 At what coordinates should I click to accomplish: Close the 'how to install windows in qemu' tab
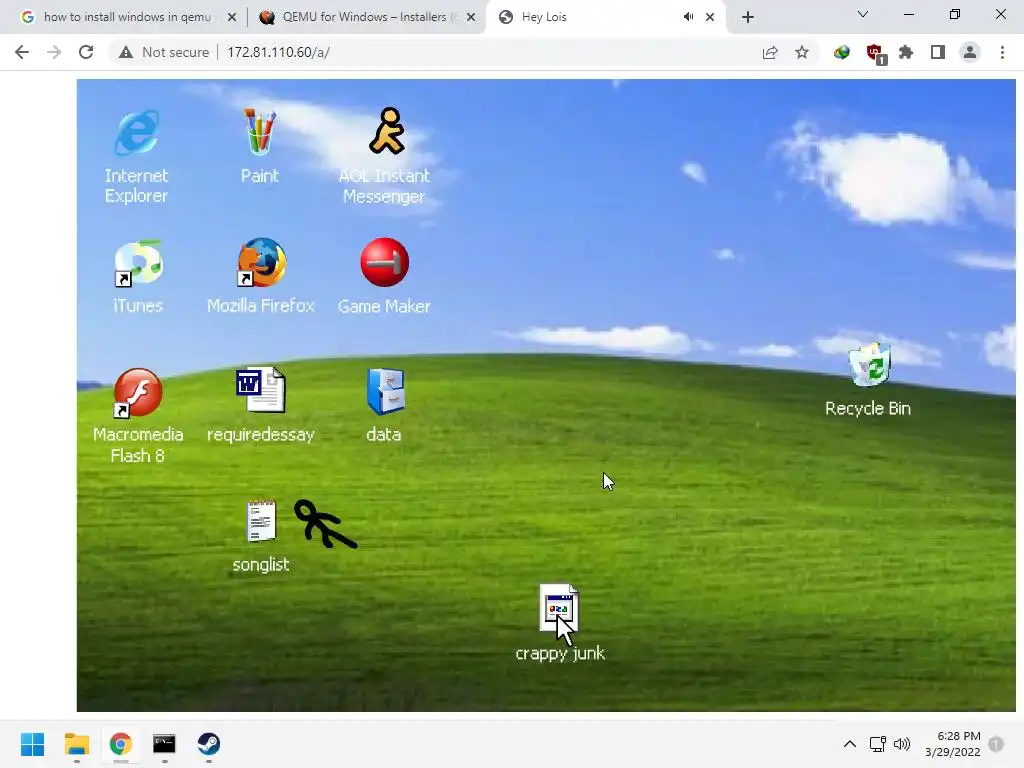pyautogui.click(x=232, y=17)
